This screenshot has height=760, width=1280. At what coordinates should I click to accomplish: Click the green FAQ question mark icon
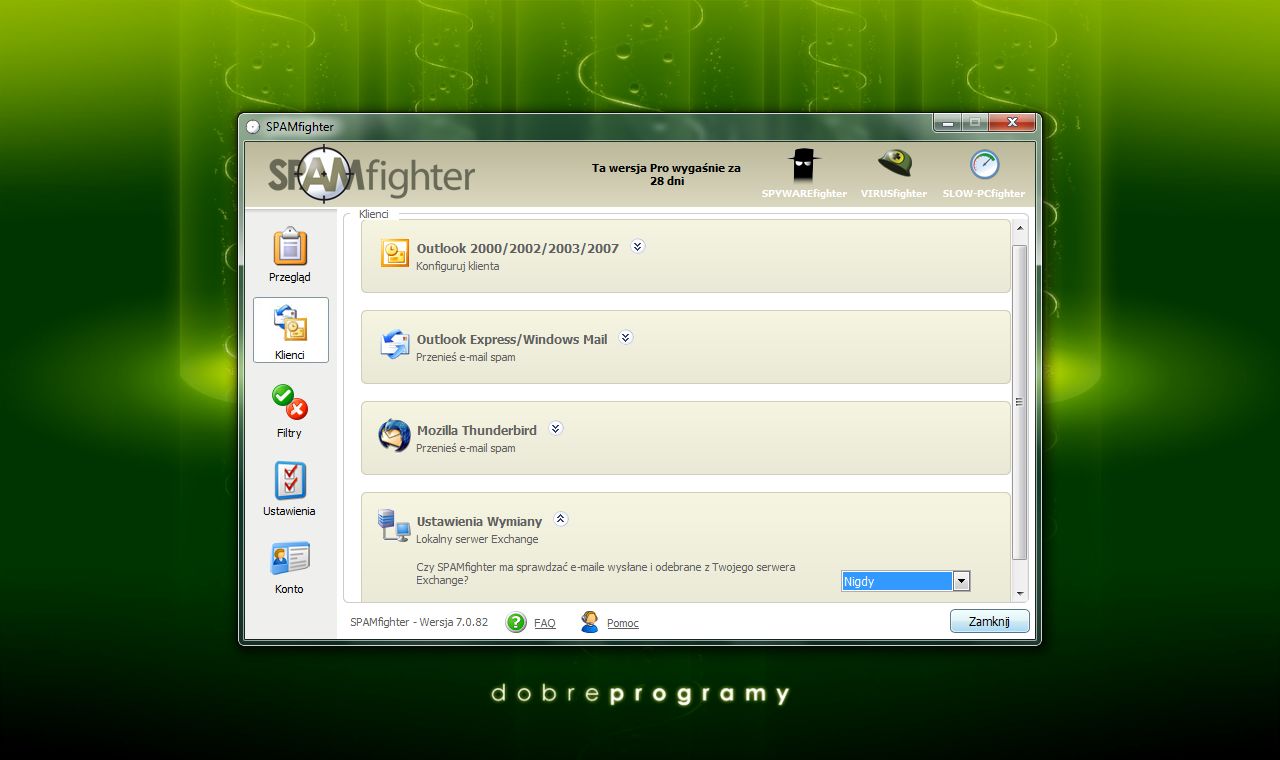click(516, 622)
